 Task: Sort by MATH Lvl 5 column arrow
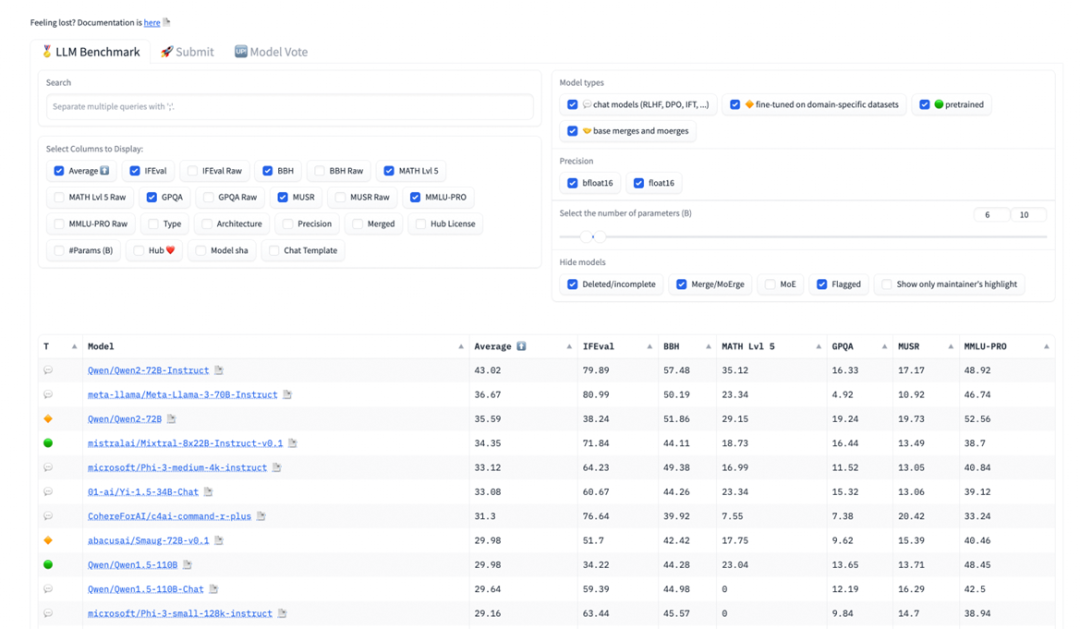click(x=818, y=347)
